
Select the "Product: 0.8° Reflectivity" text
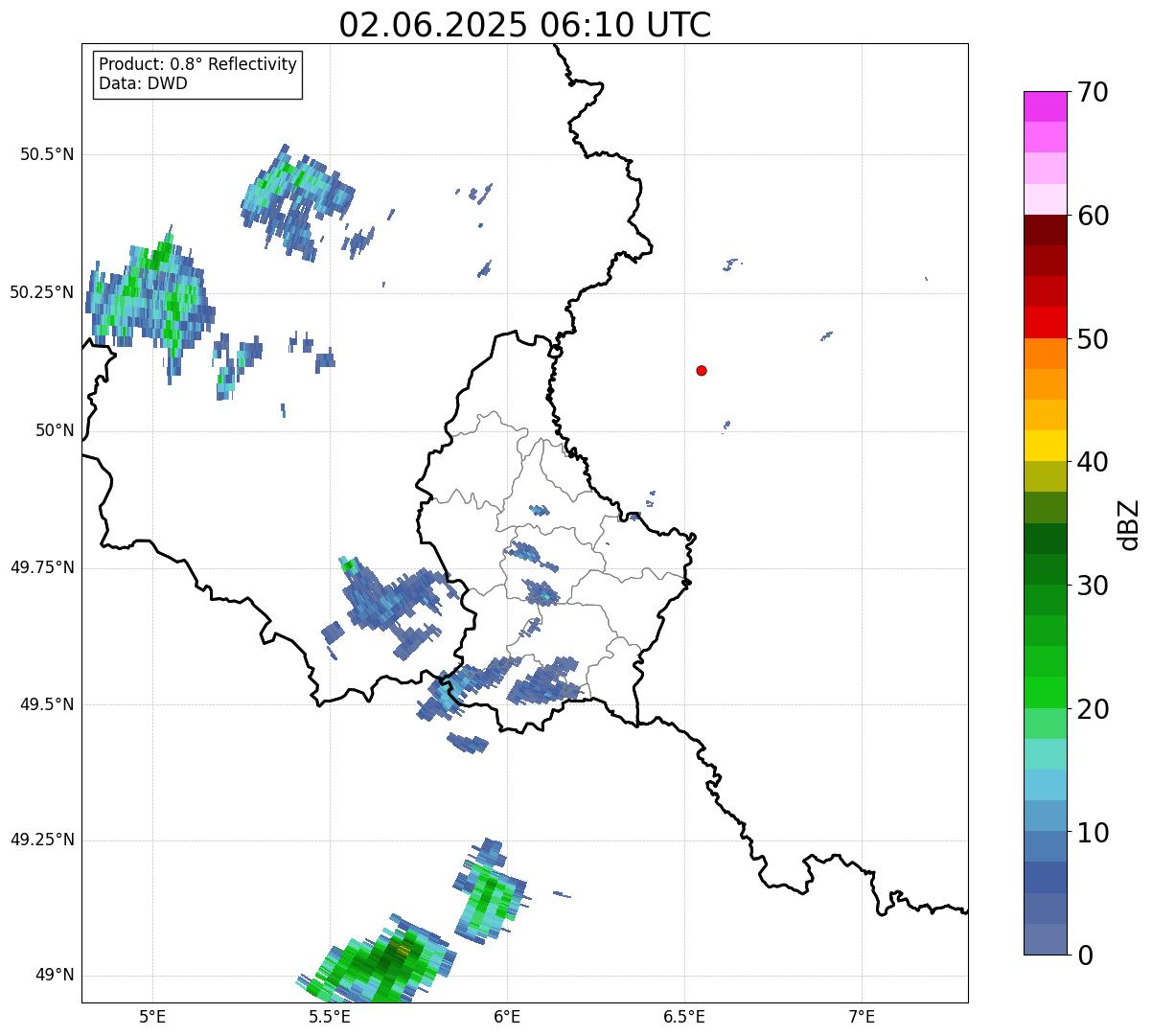(x=198, y=64)
